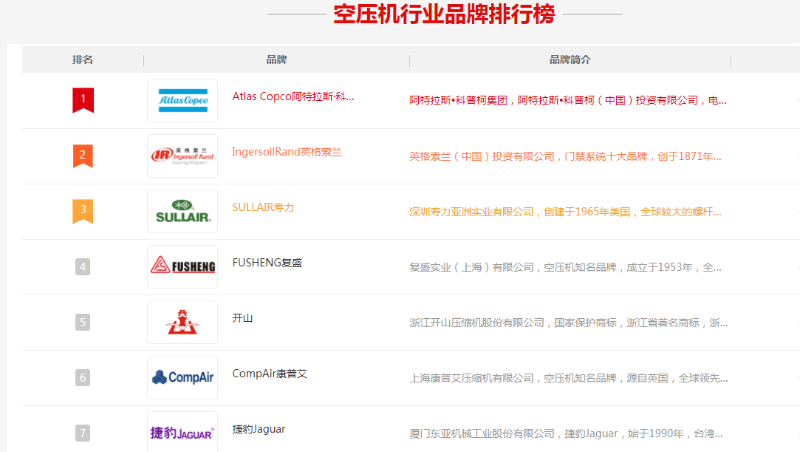Click the SULLAIR logo thumbnail
Viewport: 800px width, 452px height.
(x=183, y=211)
